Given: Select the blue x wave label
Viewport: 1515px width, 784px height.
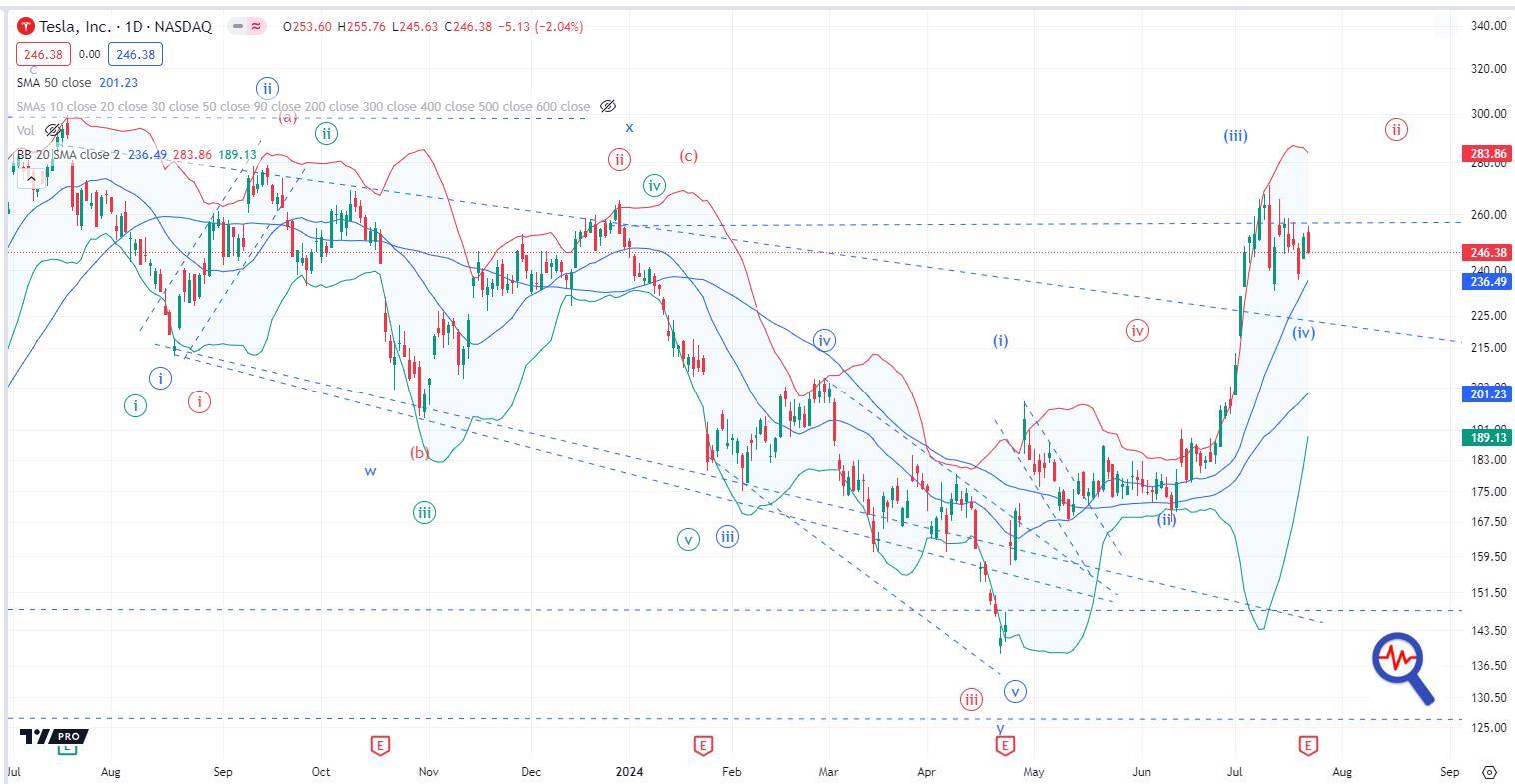Looking at the screenshot, I should click(629, 127).
